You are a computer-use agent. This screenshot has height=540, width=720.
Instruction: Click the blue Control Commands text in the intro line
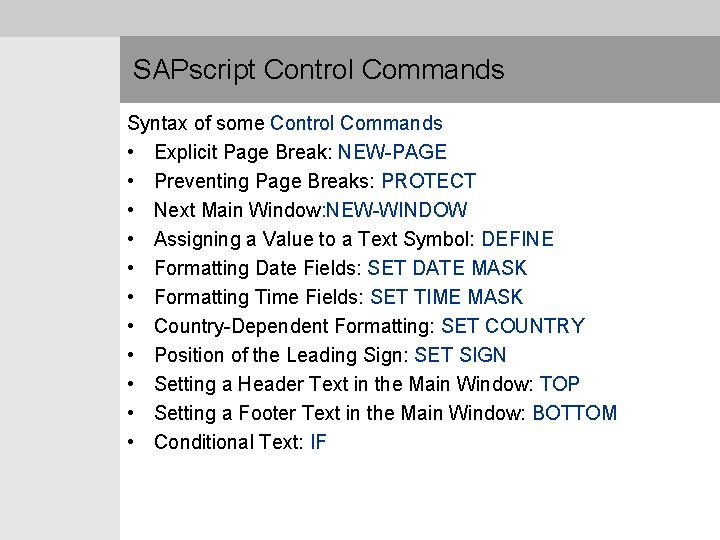click(356, 123)
